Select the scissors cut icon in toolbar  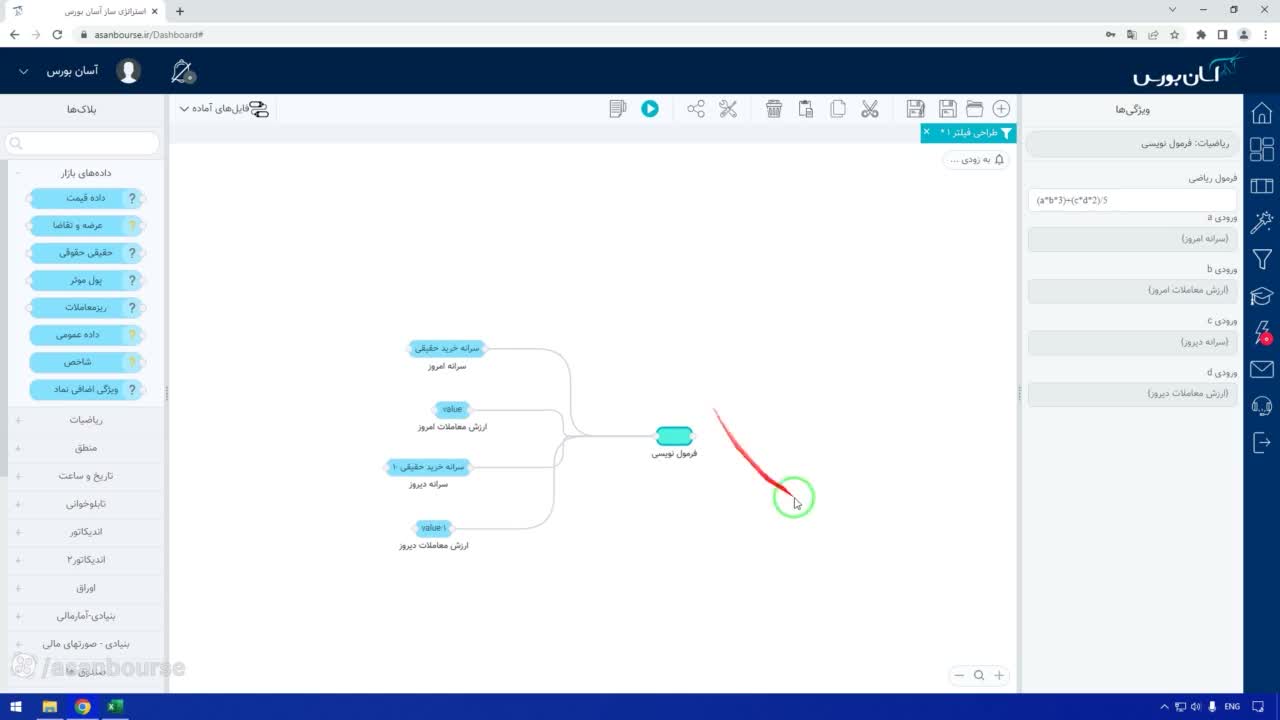click(869, 109)
